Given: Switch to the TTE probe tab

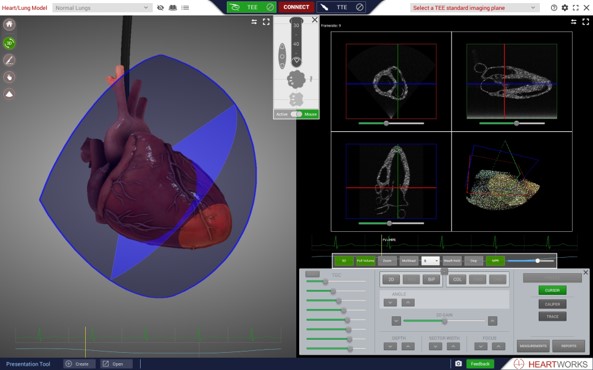Looking at the screenshot, I should 341,7.
